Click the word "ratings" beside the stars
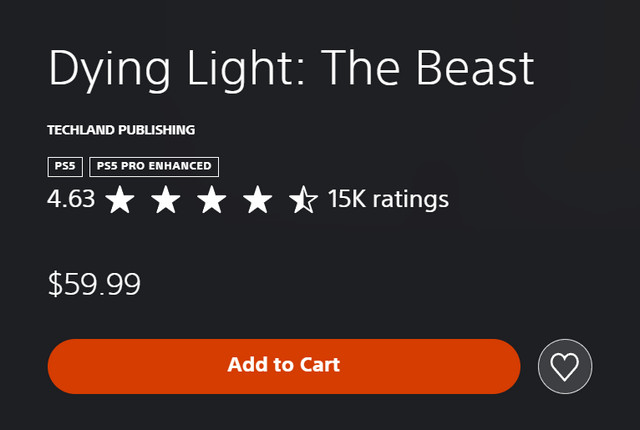 (409, 199)
